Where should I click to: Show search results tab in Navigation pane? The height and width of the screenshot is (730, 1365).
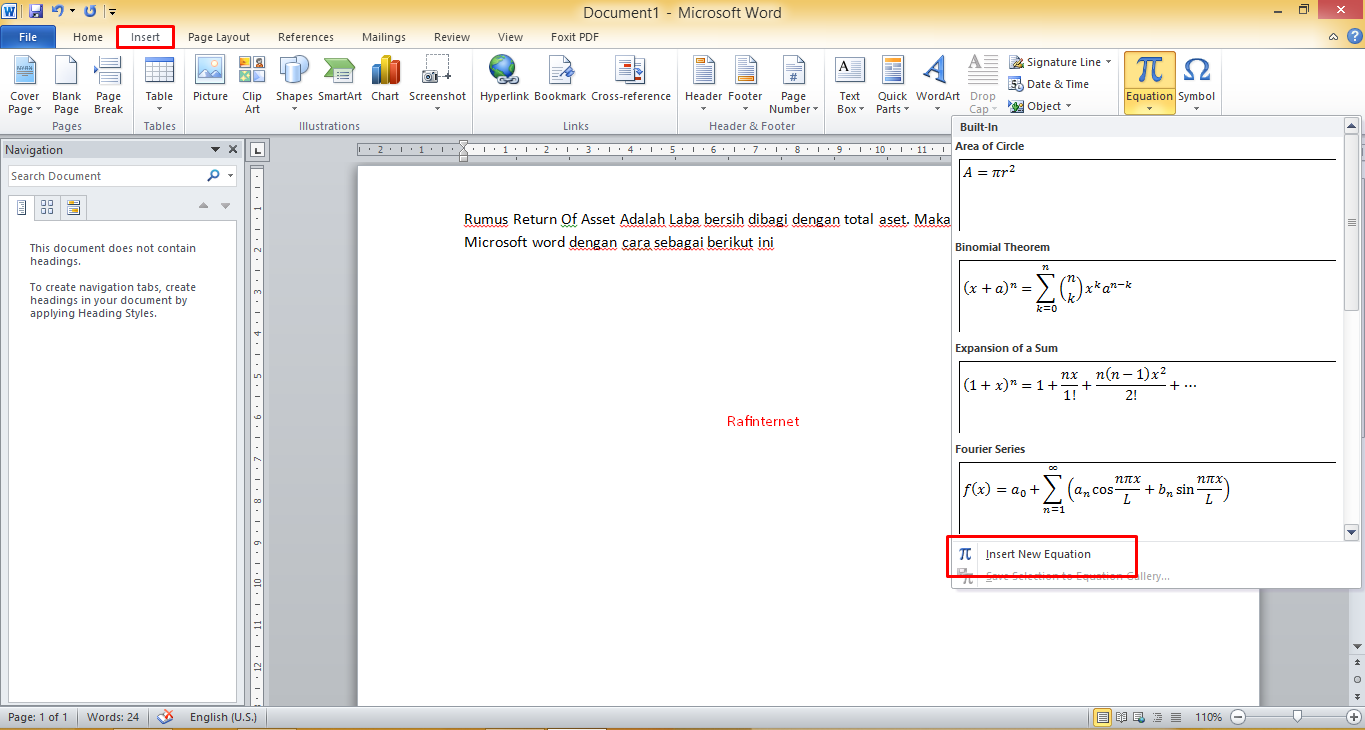(73, 207)
